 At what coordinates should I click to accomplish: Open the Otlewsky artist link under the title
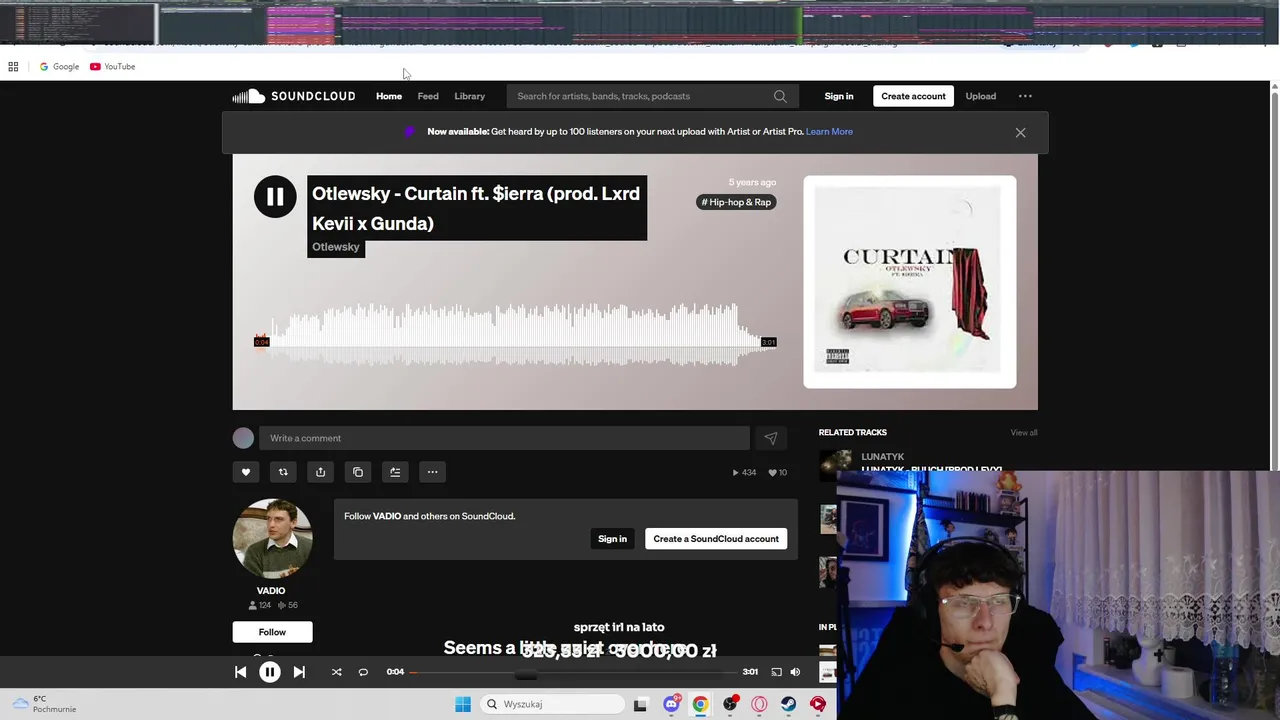[336, 247]
